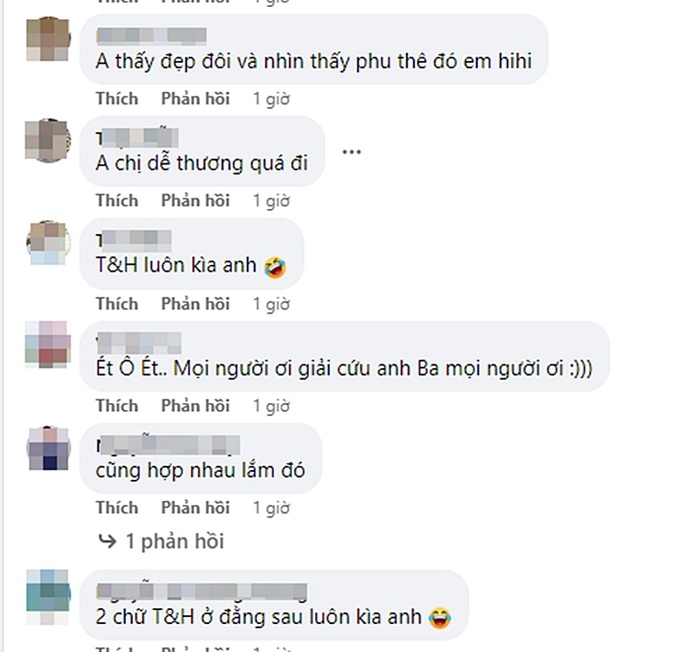Open commenter name above 'cũng hợp nhau lắm đó'
The width and height of the screenshot is (700, 652).
[x=168, y=445]
